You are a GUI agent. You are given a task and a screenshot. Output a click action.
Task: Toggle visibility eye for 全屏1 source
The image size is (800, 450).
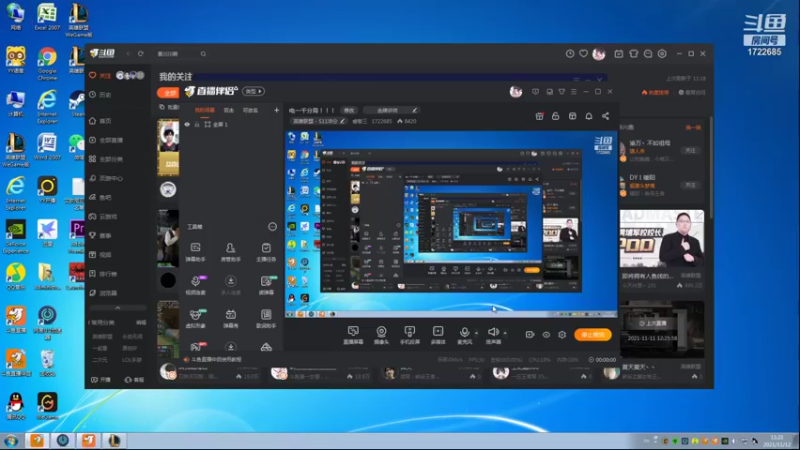[187, 124]
